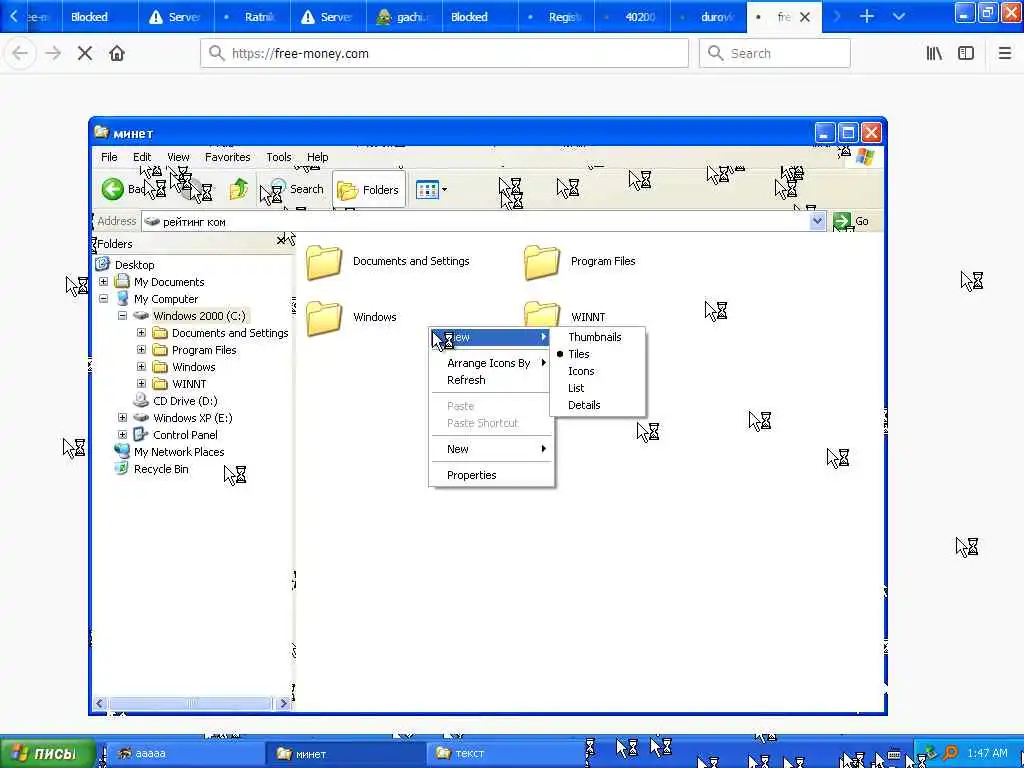The height and width of the screenshot is (768, 1024).
Task: Select CD Drive (D:) in tree
Action: (185, 401)
